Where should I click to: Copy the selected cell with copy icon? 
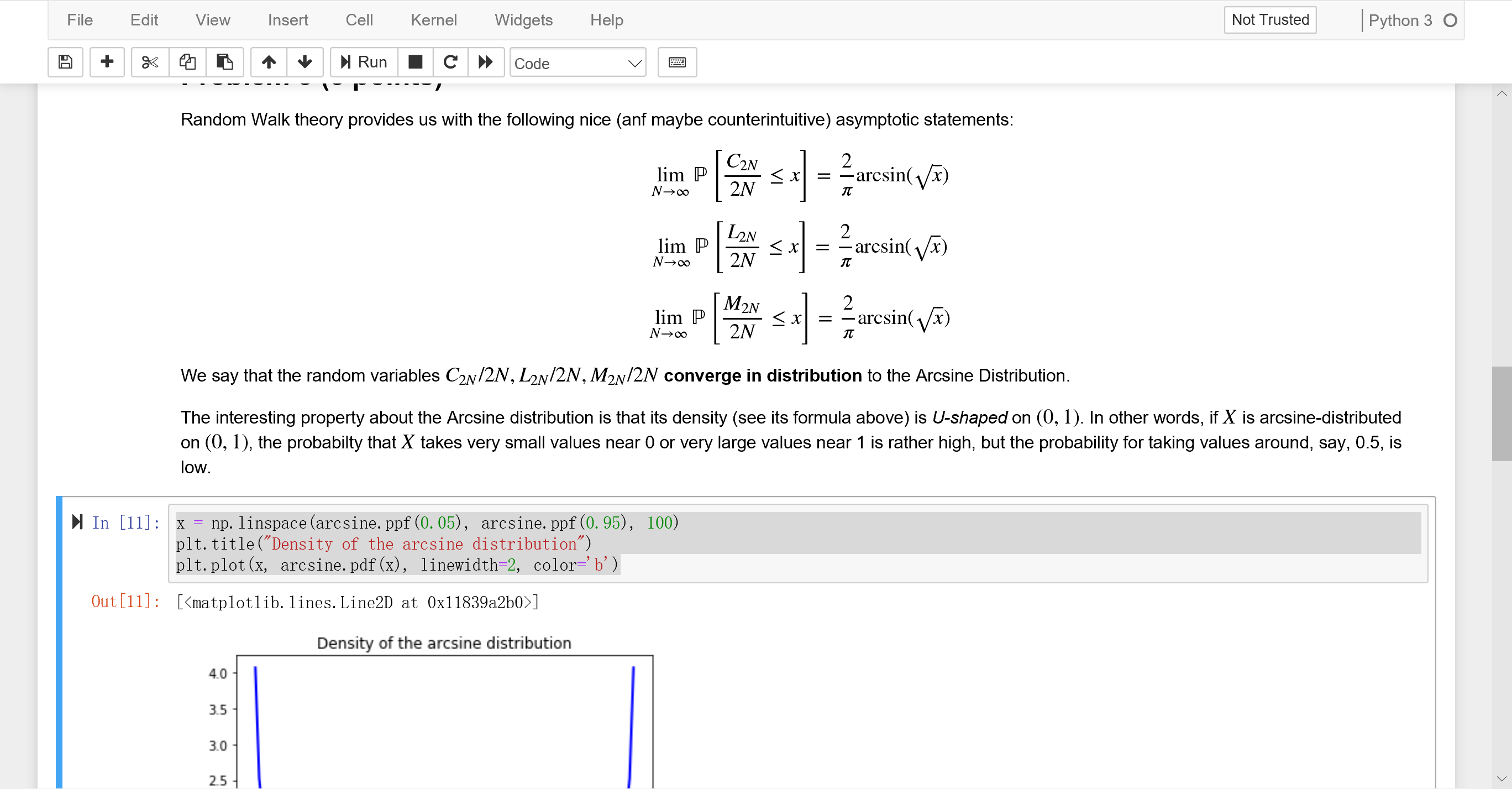[x=187, y=62]
